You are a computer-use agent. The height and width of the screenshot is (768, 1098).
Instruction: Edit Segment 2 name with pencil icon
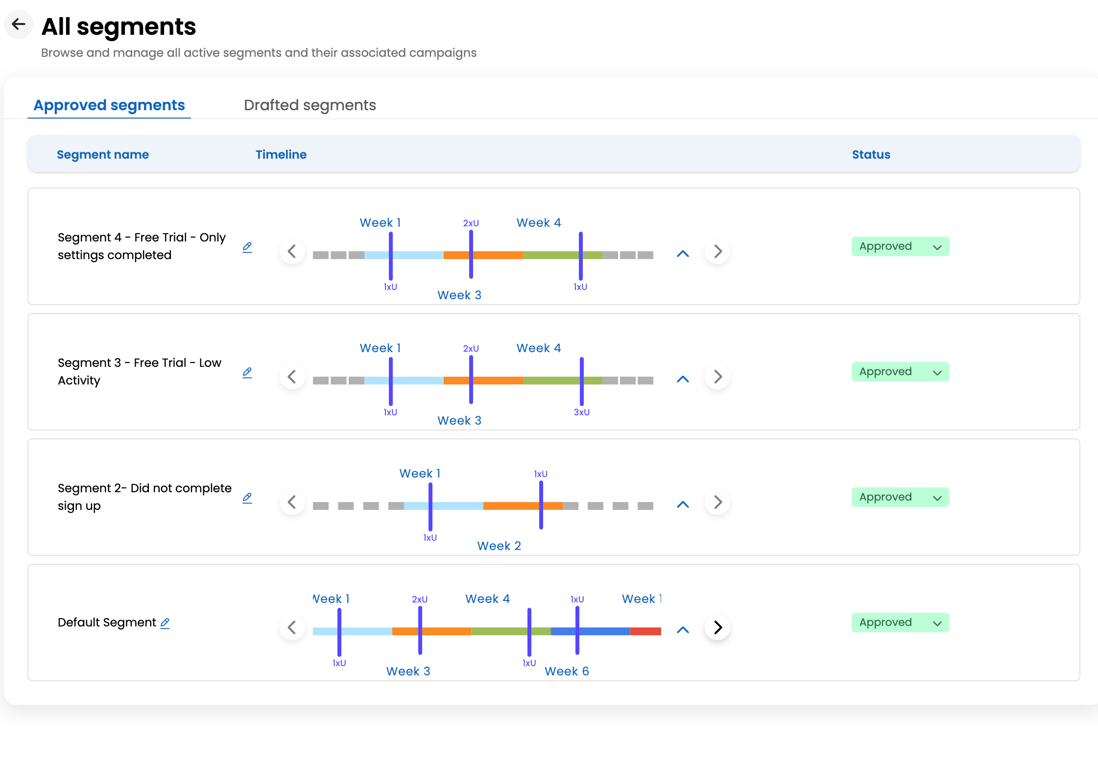tap(247, 497)
